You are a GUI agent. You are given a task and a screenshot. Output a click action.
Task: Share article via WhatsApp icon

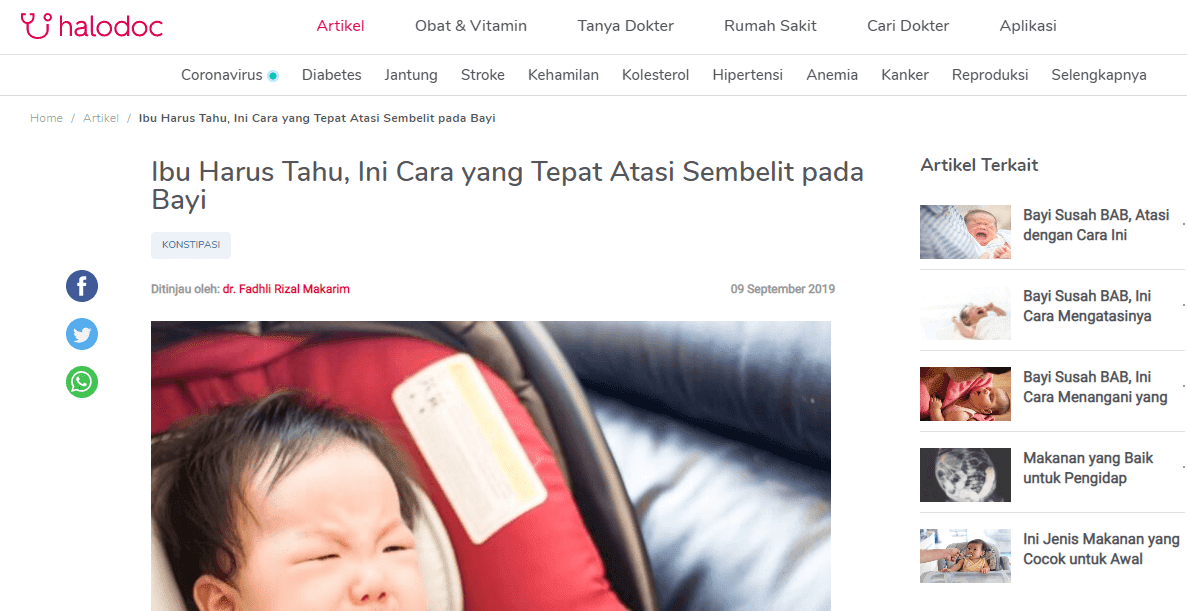82,382
